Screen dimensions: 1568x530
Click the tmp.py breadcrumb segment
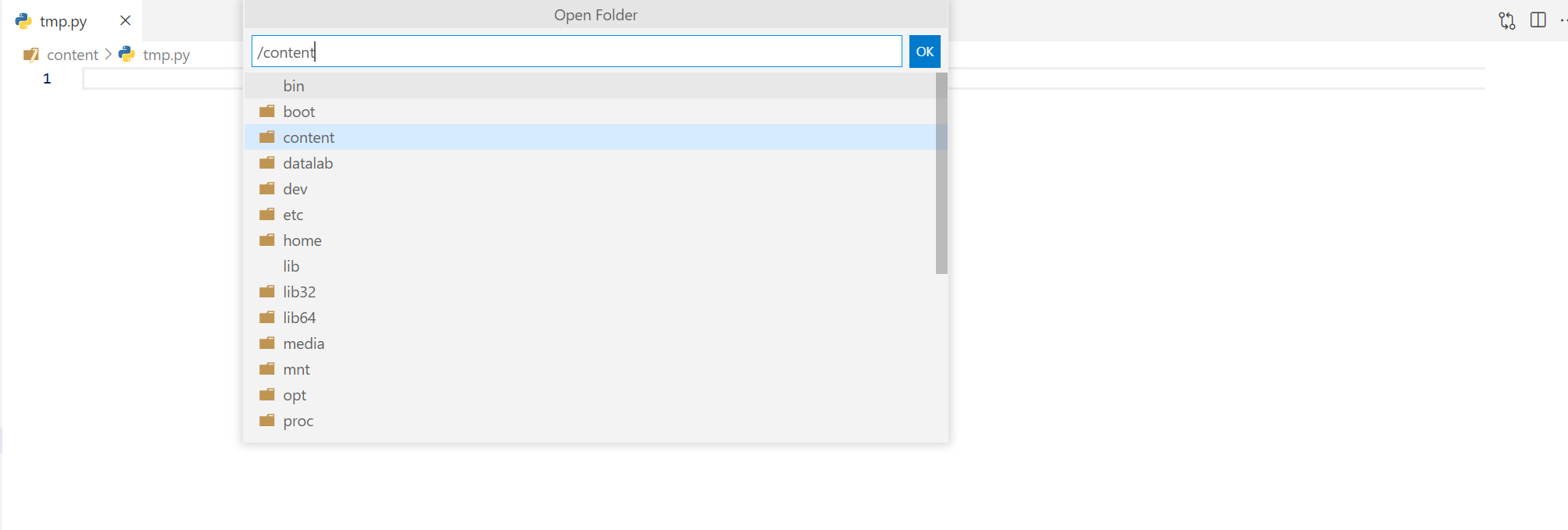[x=166, y=55]
